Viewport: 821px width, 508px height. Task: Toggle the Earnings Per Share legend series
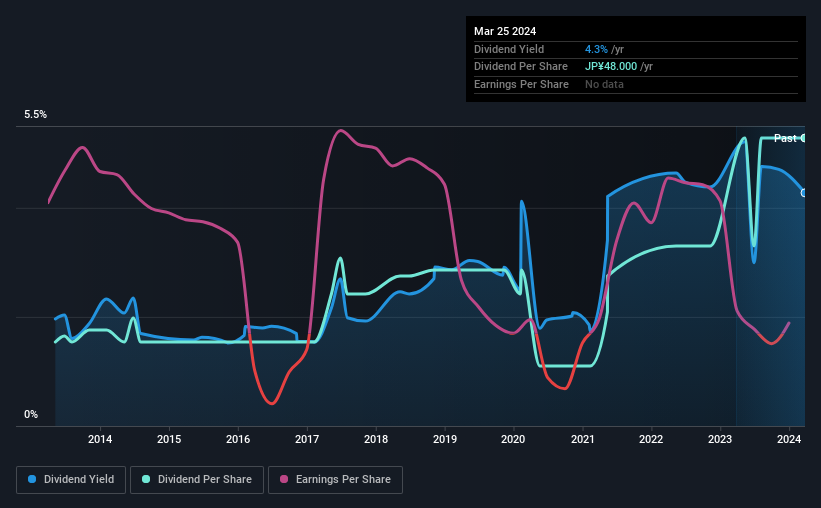tap(335, 480)
